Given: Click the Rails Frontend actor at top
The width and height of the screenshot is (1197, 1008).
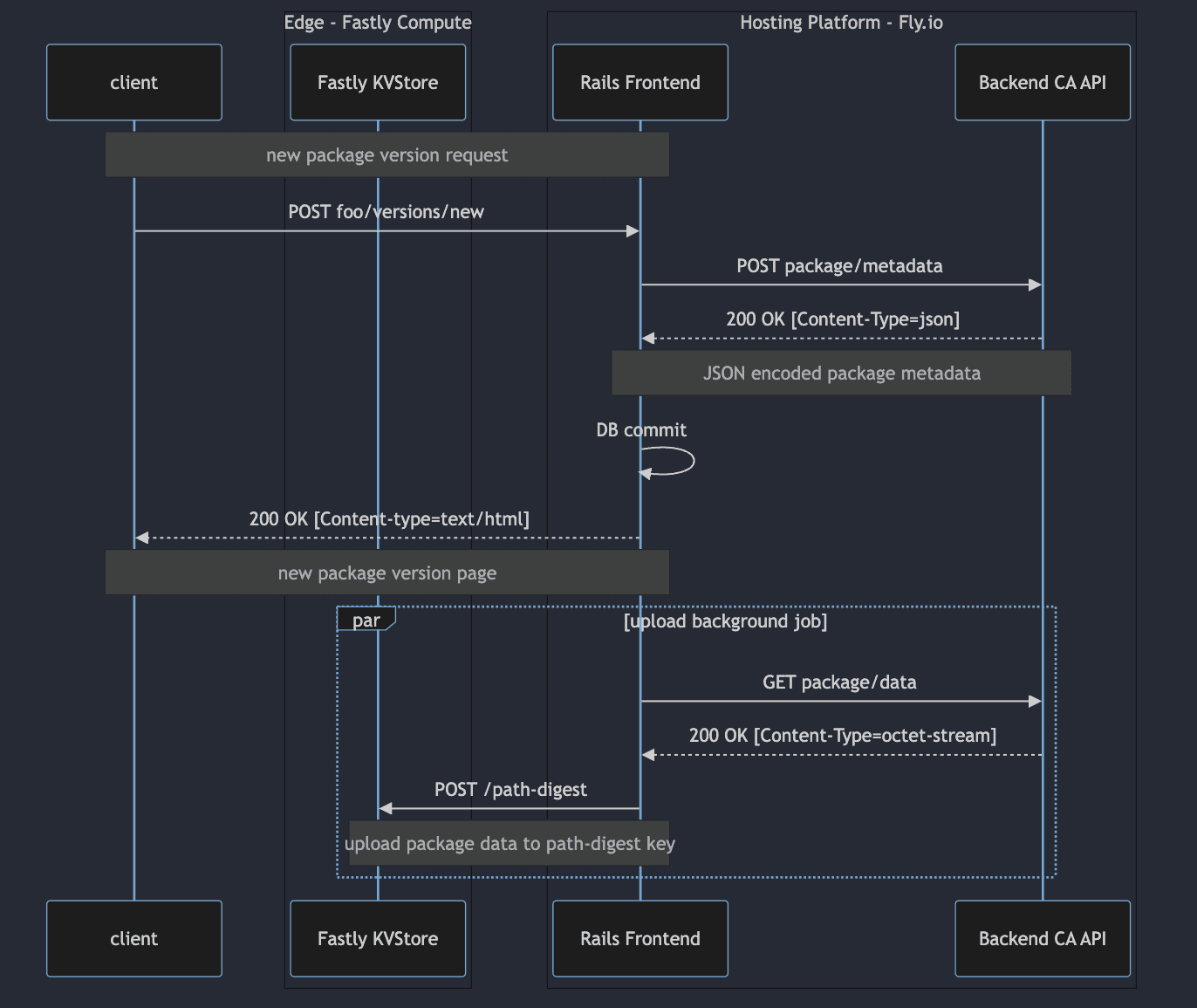Looking at the screenshot, I should [640, 82].
